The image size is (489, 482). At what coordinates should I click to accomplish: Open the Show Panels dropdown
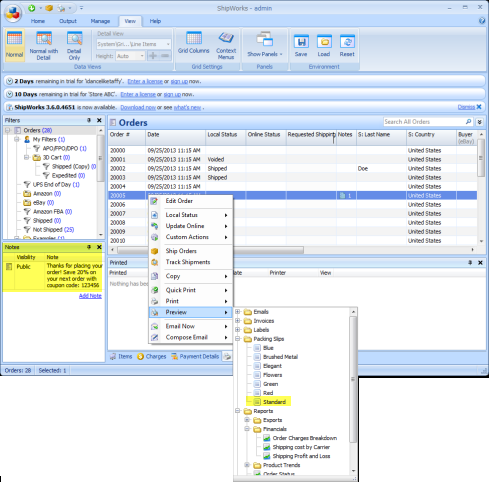click(265, 45)
